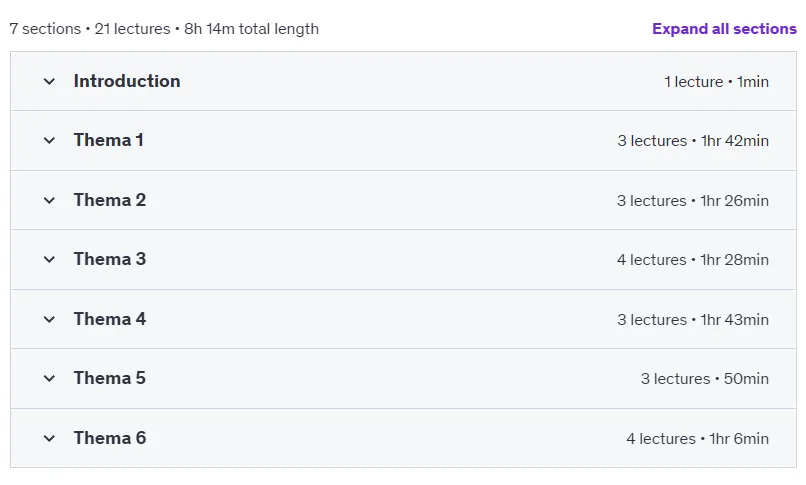Screen dimensions: 806x485
Task: Expand the Introduction section chevron
Action: click(49, 81)
